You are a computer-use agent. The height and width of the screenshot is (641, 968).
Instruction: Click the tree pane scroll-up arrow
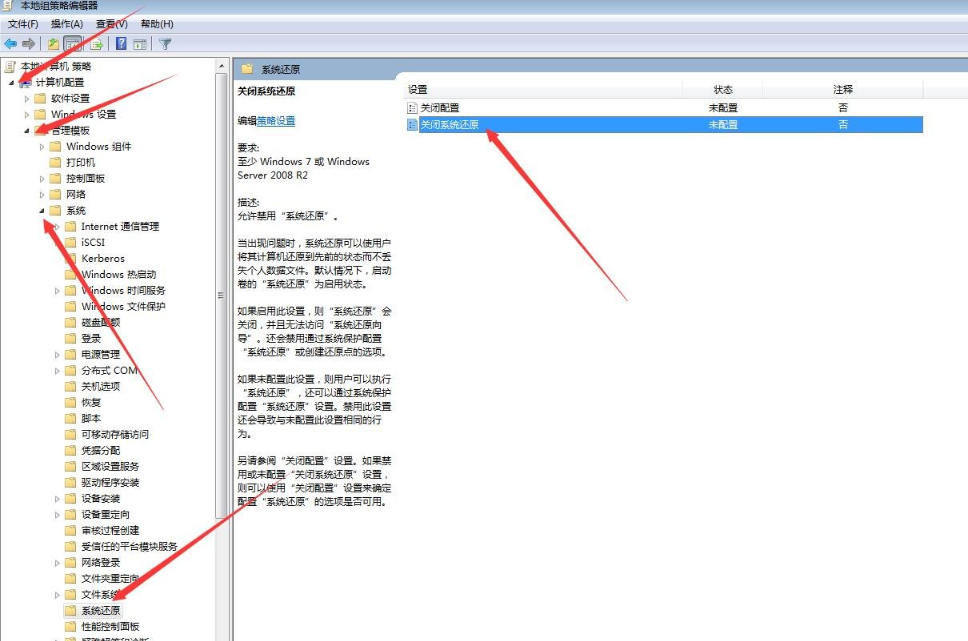[222, 65]
